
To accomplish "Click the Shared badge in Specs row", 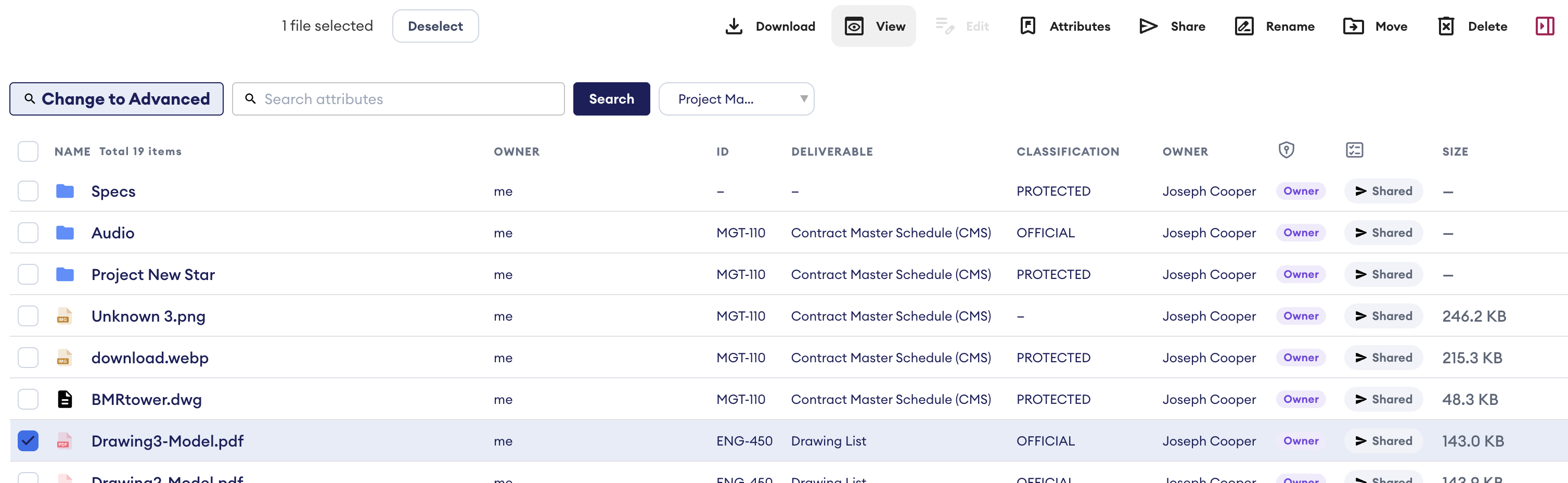I will coord(1383,191).
